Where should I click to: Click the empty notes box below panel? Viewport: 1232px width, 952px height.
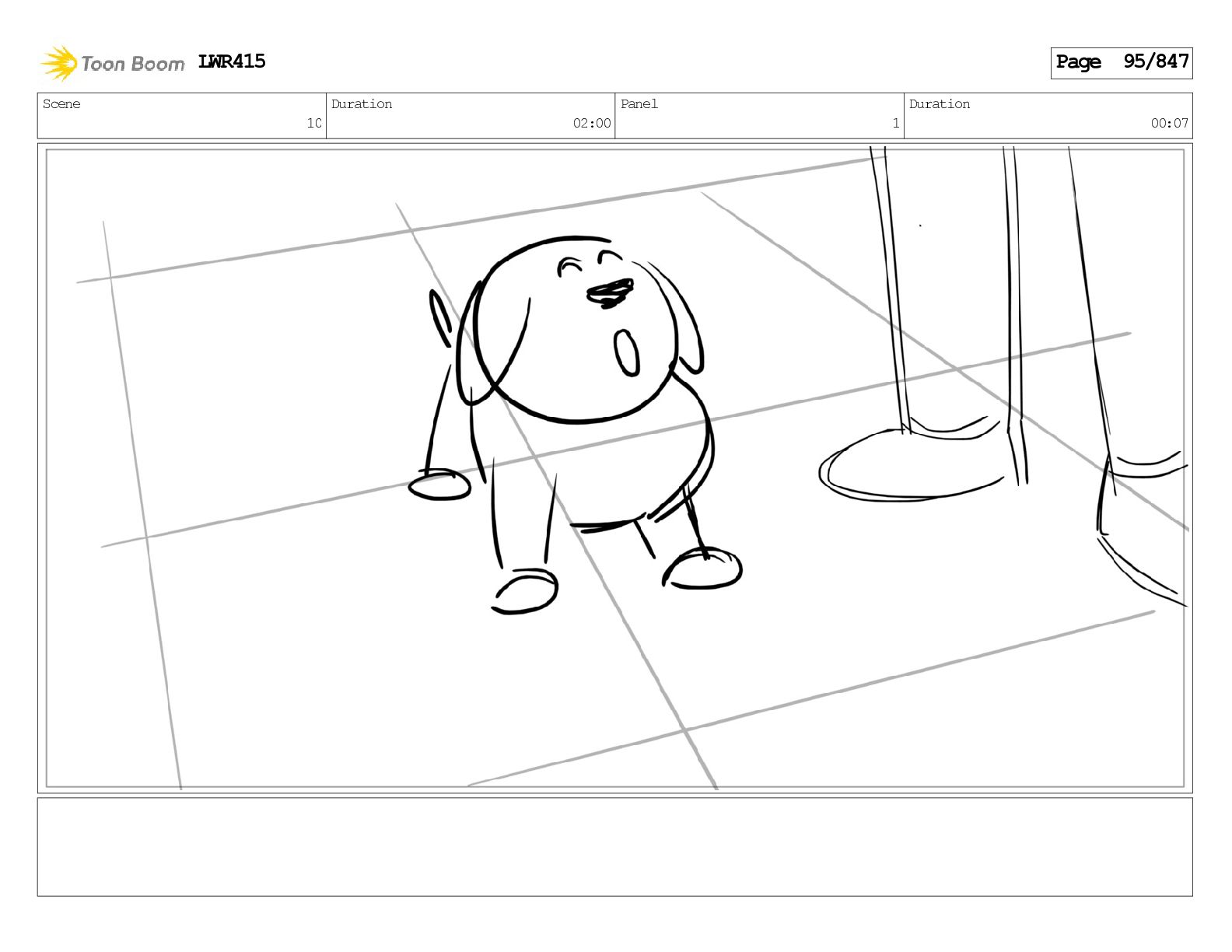pos(614,847)
